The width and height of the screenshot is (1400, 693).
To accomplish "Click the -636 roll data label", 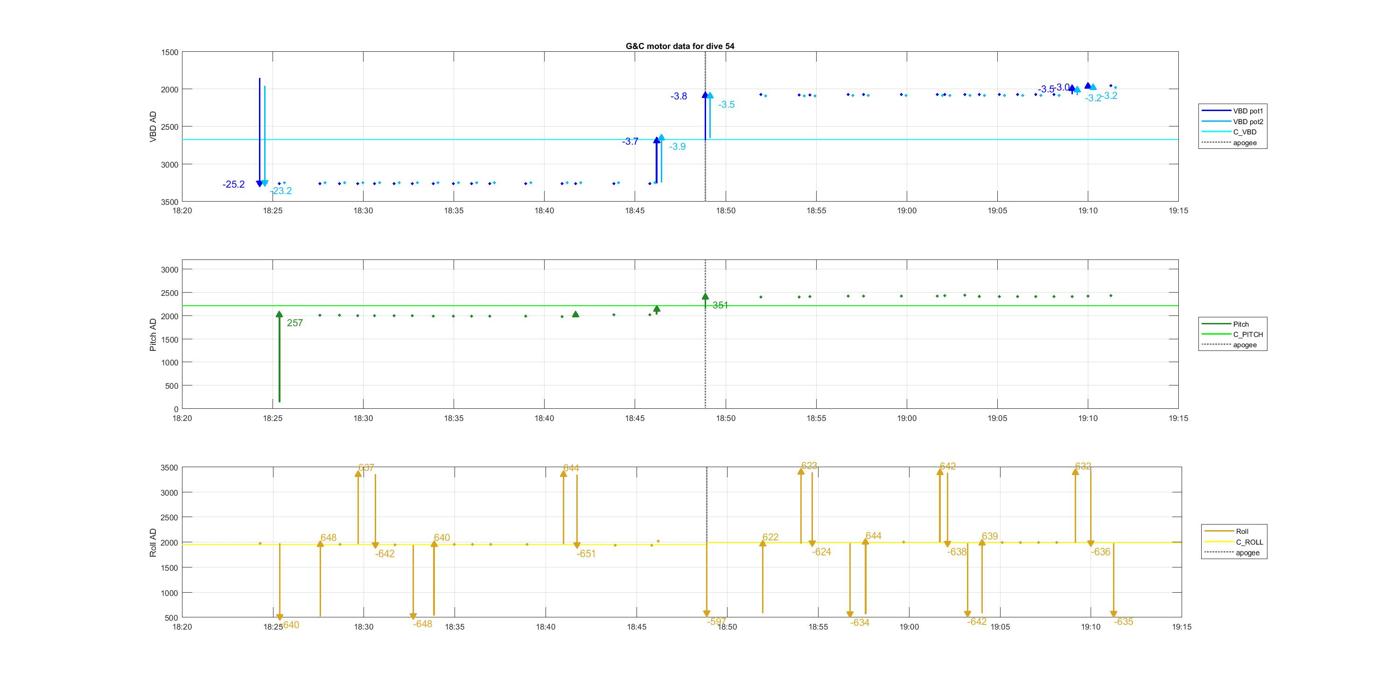I will 1101,552.
